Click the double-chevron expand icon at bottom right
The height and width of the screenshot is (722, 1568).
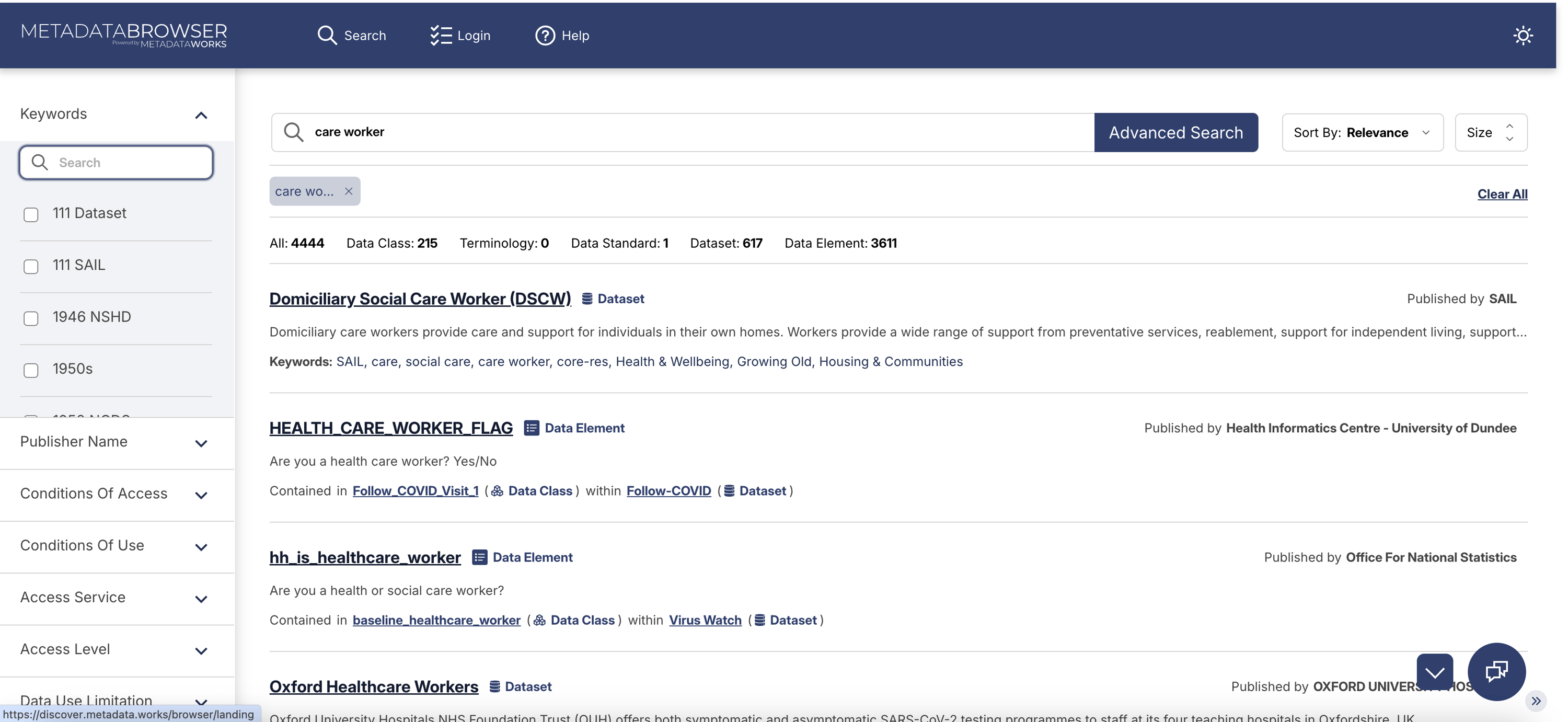point(1536,701)
